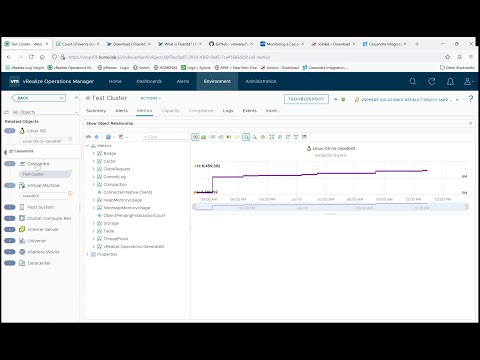Expand the Properties tree node
The width and height of the screenshot is (480, 360).
[88, 254]
